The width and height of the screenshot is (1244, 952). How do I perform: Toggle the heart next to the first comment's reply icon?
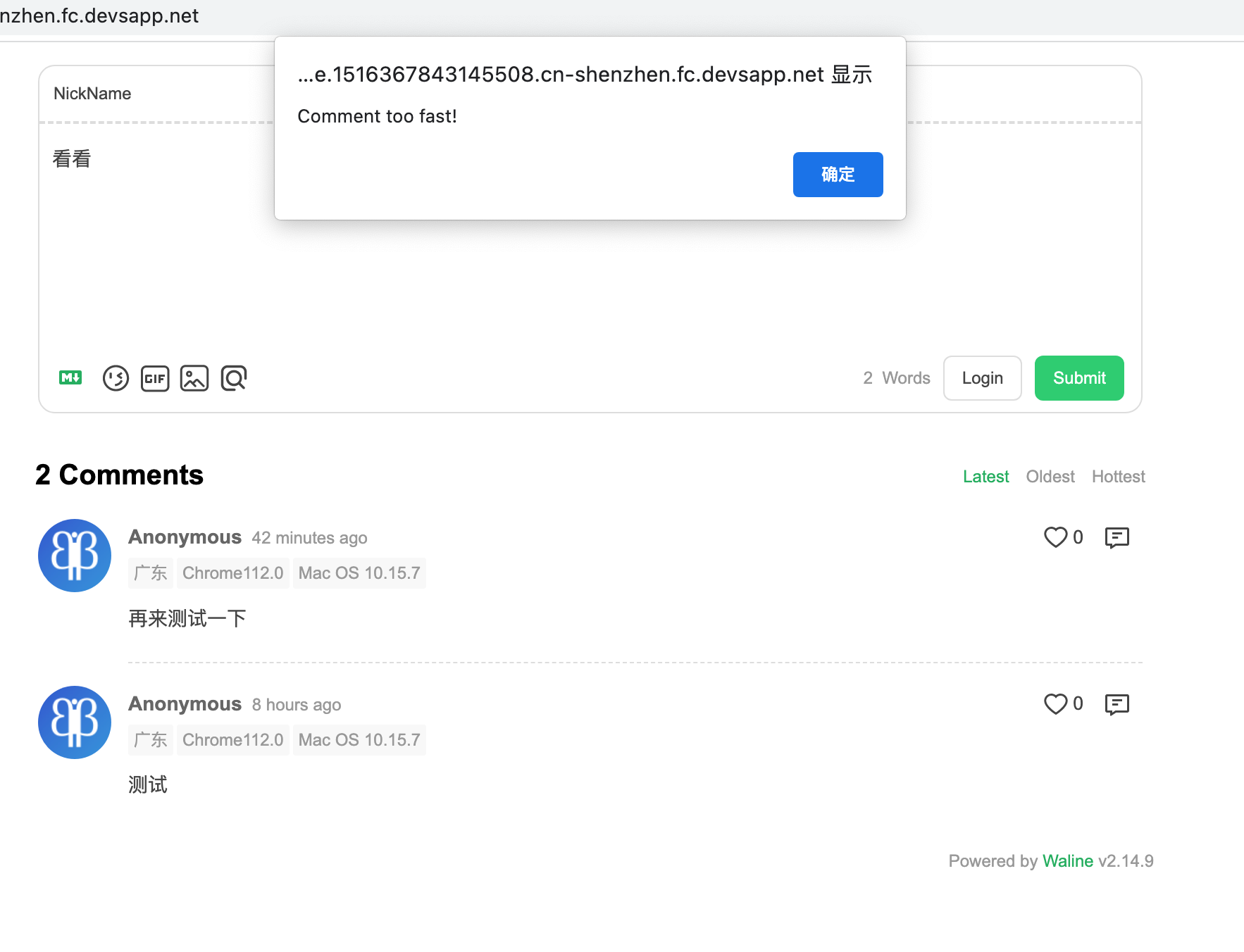click(1055, 537)
